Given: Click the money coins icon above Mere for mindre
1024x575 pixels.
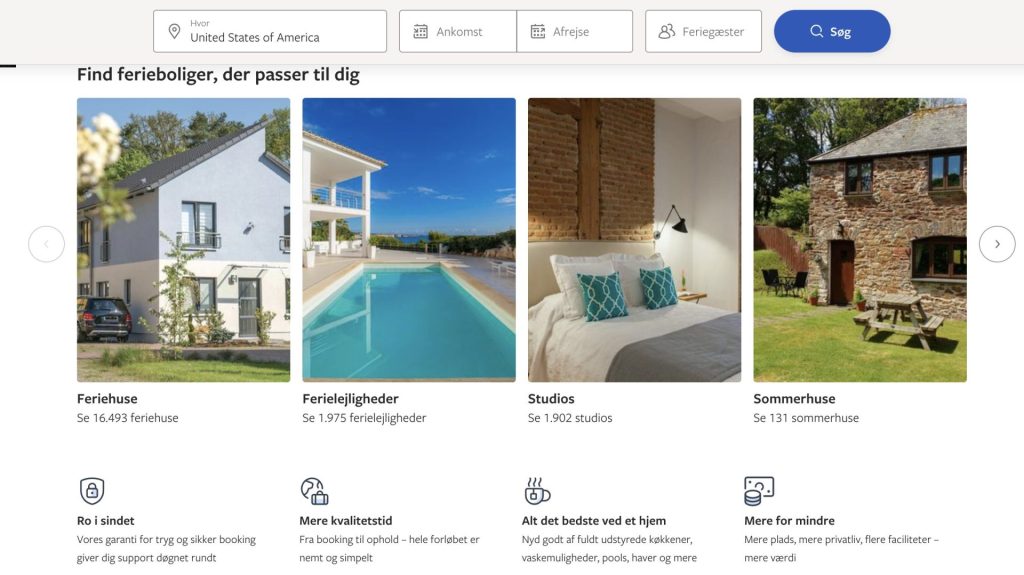Looking at the screenshot, I should click(x=759, y=491).
